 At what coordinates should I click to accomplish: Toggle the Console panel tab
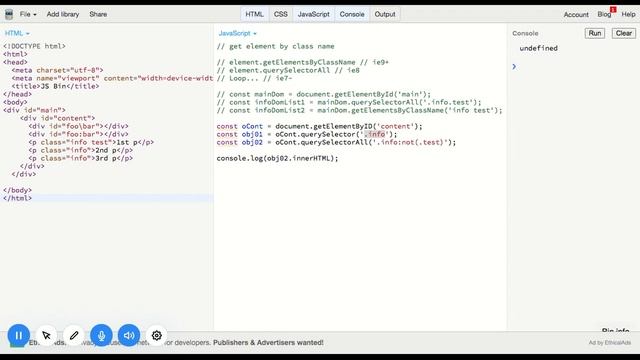(x=352, y=14)
